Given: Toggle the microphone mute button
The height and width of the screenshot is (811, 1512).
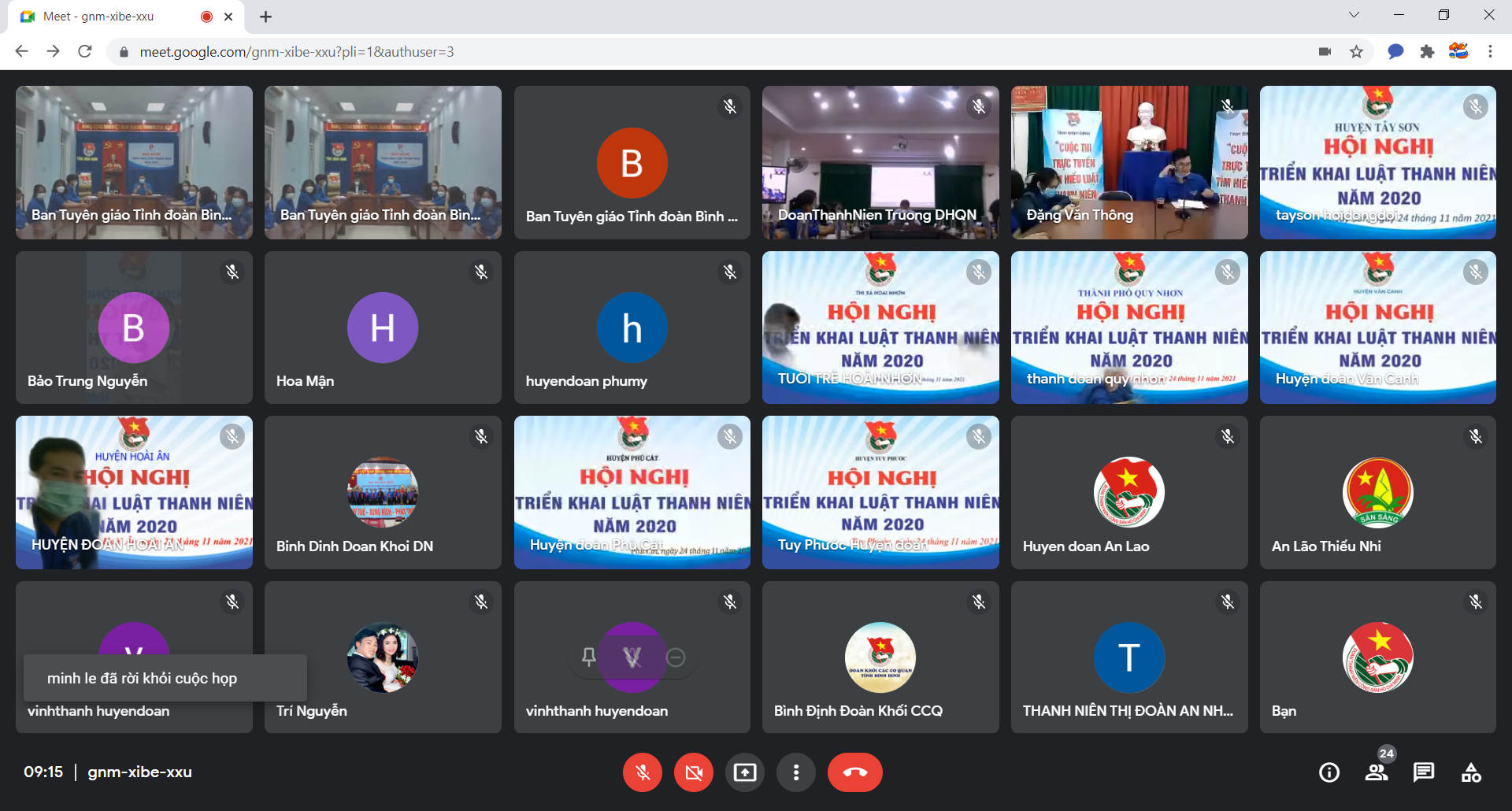Looking at the screenshot, I should [643, 772].
